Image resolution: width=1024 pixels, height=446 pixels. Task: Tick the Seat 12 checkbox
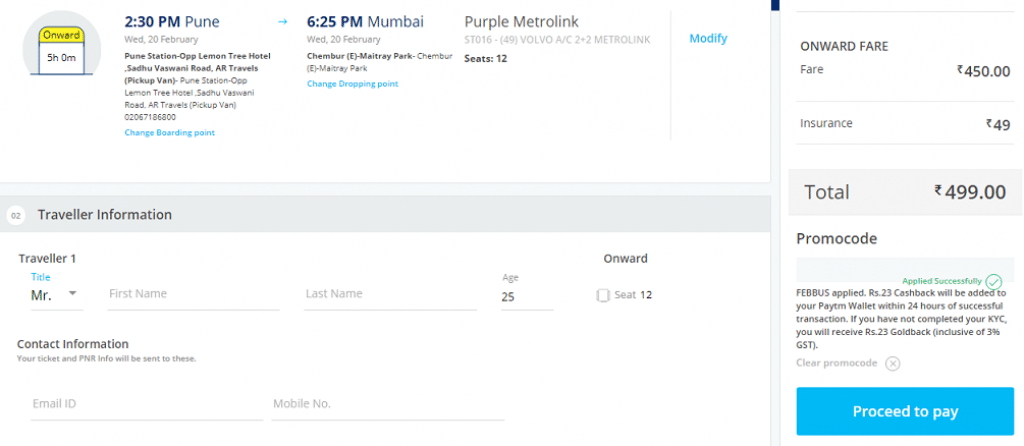pos(603,295)
